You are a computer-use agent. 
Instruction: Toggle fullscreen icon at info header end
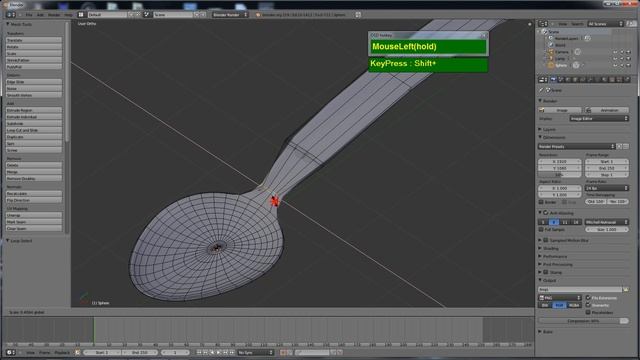(358, 15)
